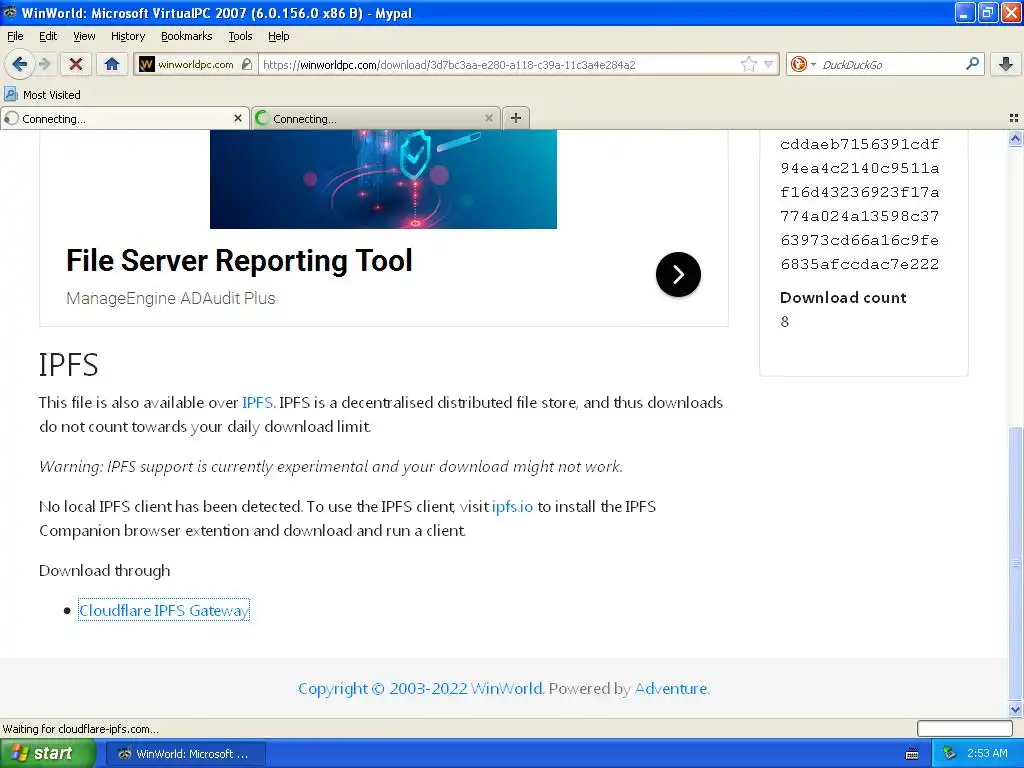Click the Most Visited bookmarks icon
Image resolution: width=1024 pixels, height=768 pixels.
click(x=10, y=95)
